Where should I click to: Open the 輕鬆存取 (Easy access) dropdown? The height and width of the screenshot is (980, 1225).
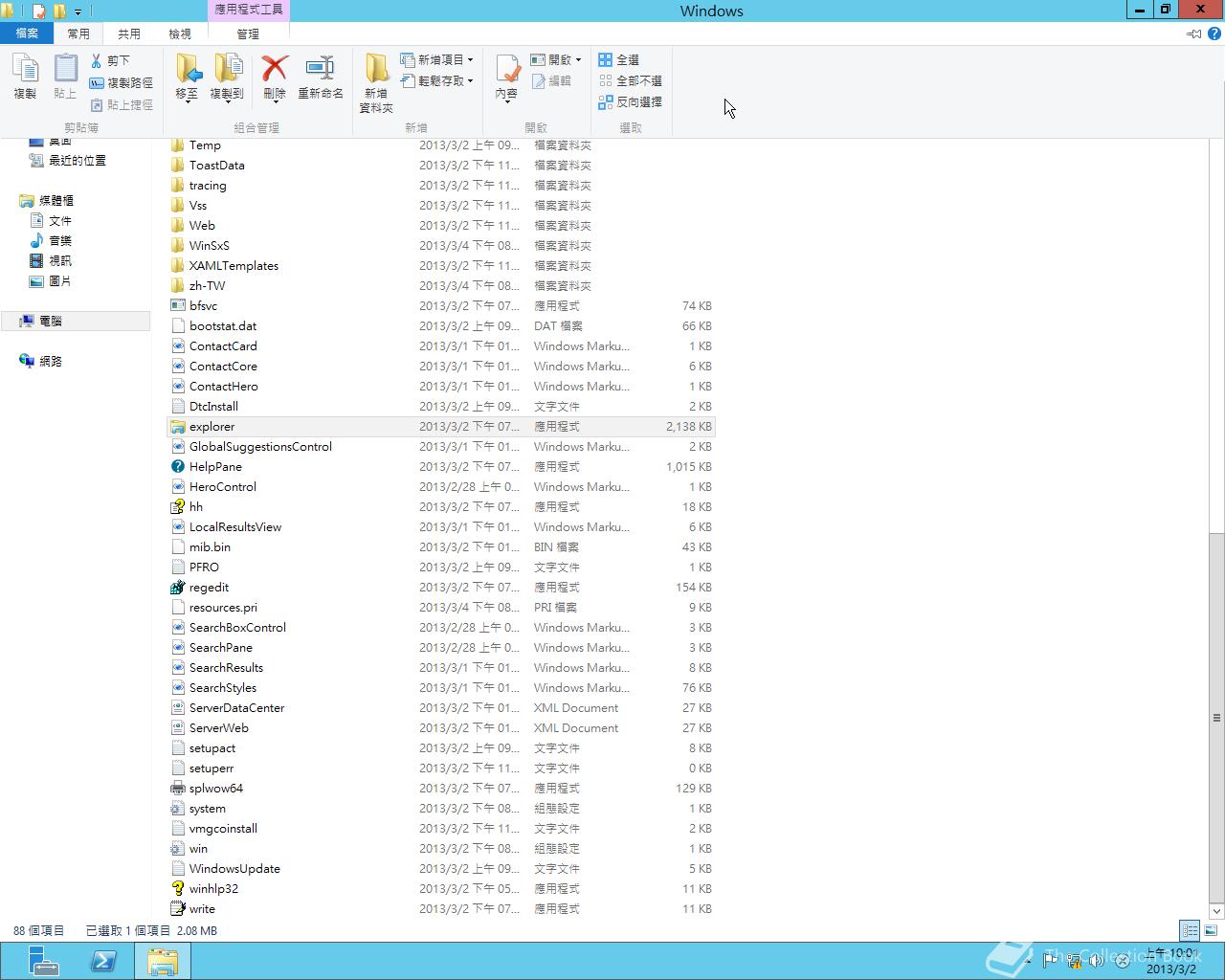click(x=436, y=80)
